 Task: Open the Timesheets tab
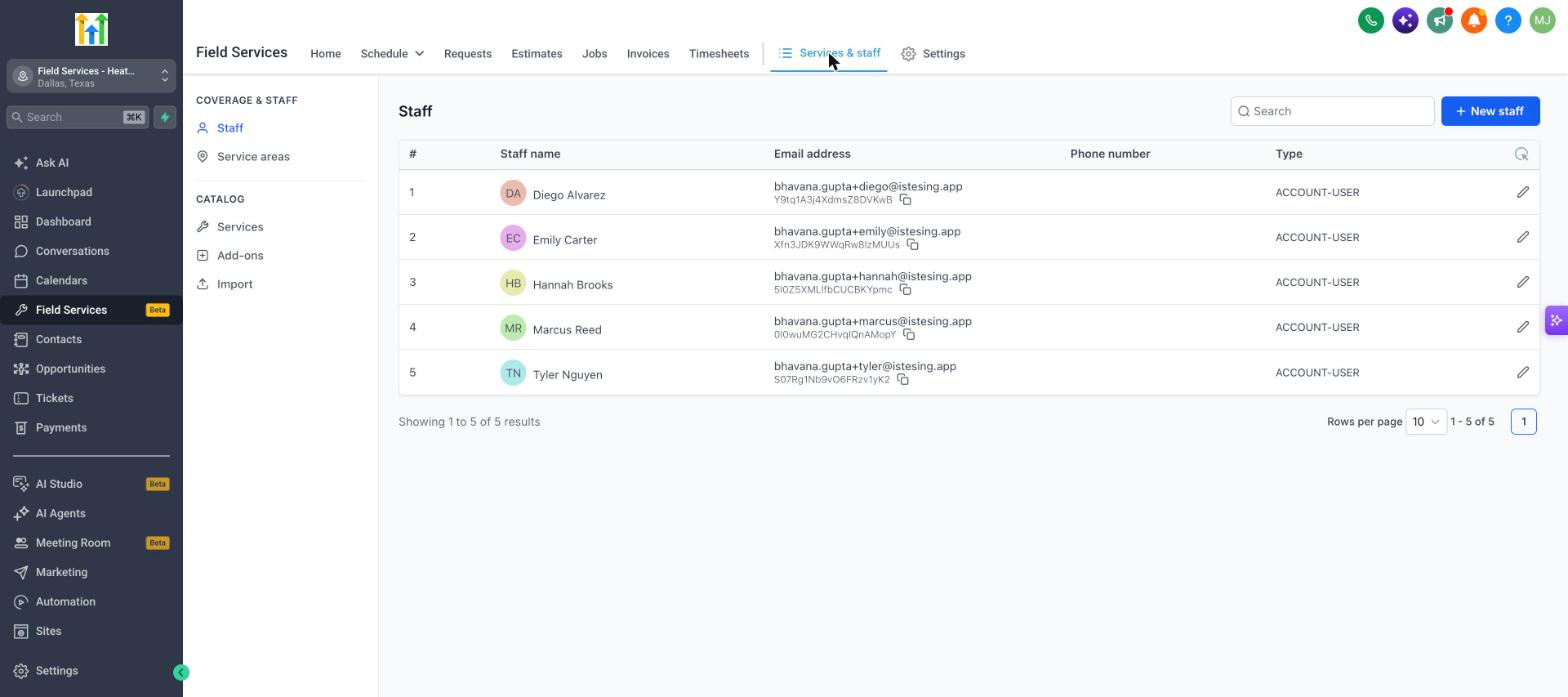[719, 54]
